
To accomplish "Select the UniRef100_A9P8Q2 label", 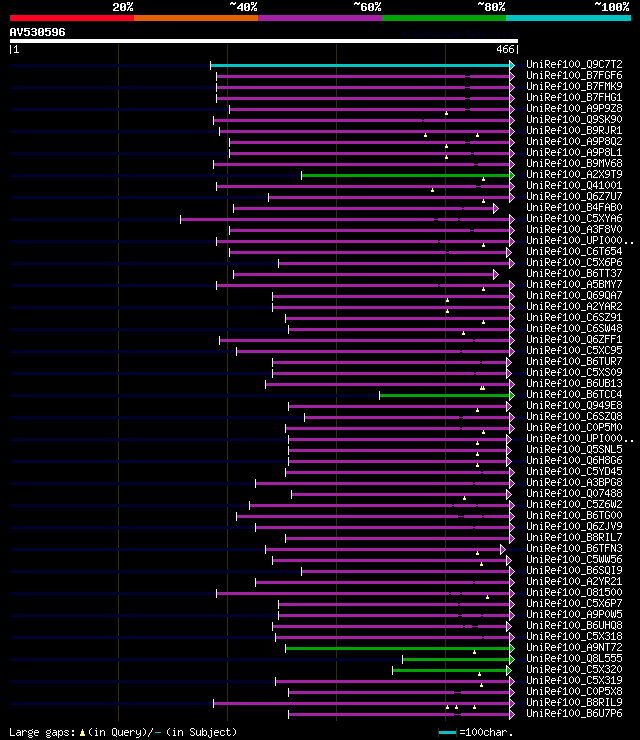I will click(x=574, y=142).
